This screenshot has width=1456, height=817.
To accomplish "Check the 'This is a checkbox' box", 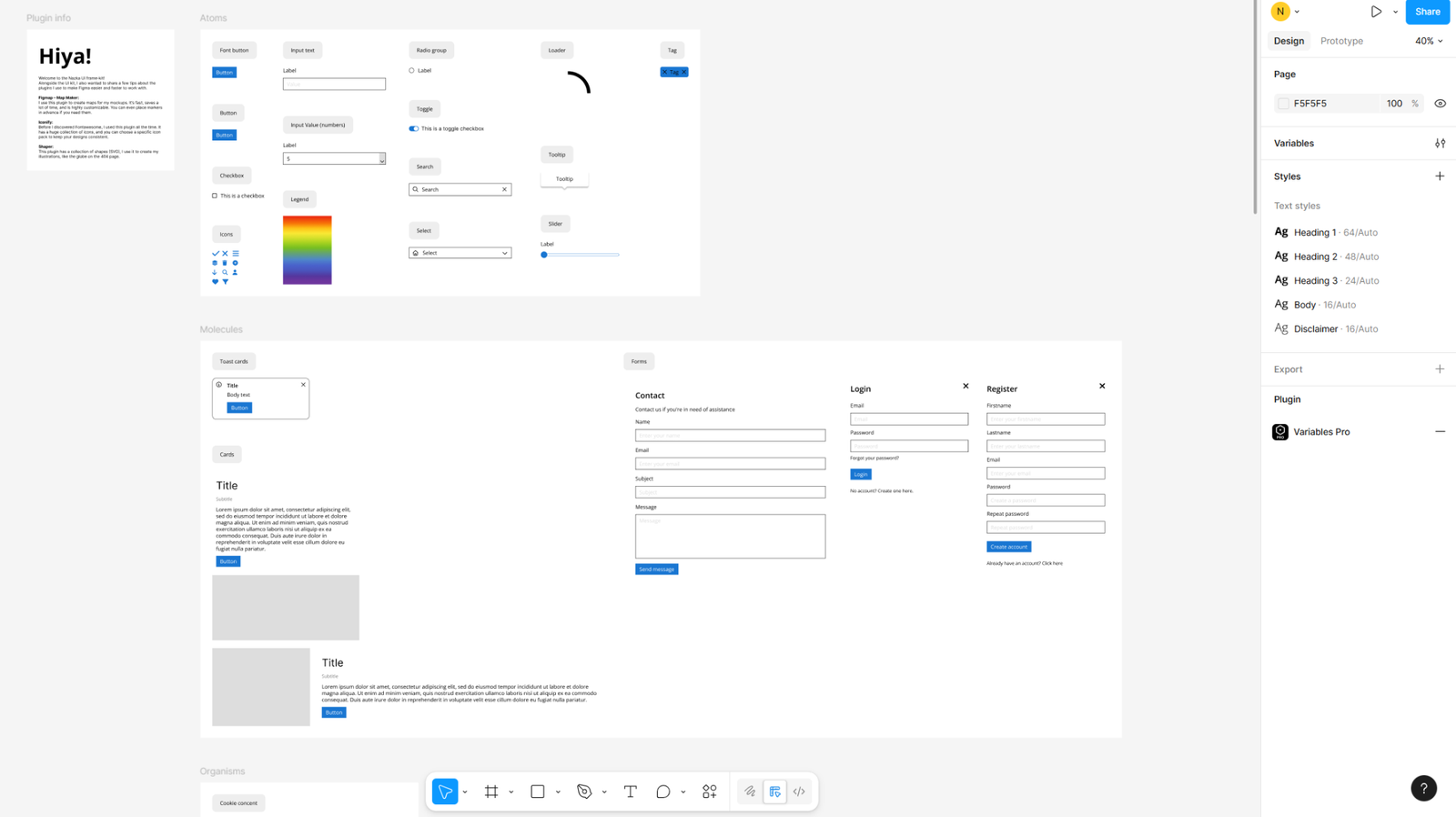I will pyautogui.click(x=215, y=196).
